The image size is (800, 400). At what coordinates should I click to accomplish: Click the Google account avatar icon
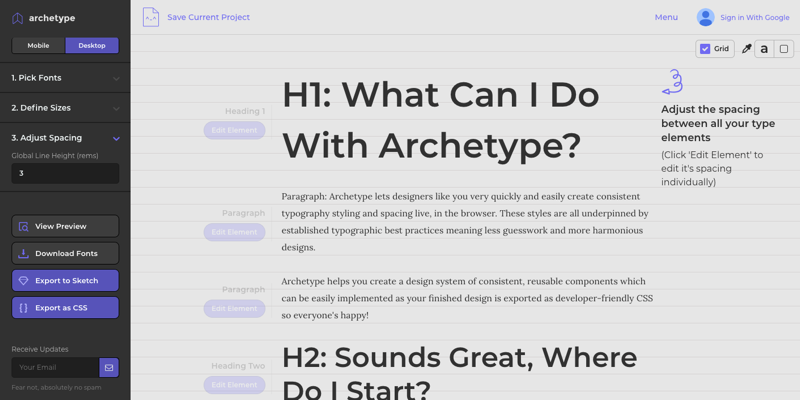click(x=706, y=17)
